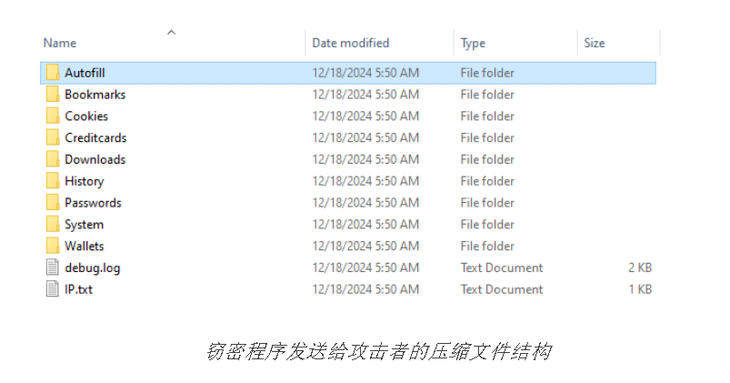Screen dimensions: 730x383
Task: Click the IP.txt file name
Action: 79,289
